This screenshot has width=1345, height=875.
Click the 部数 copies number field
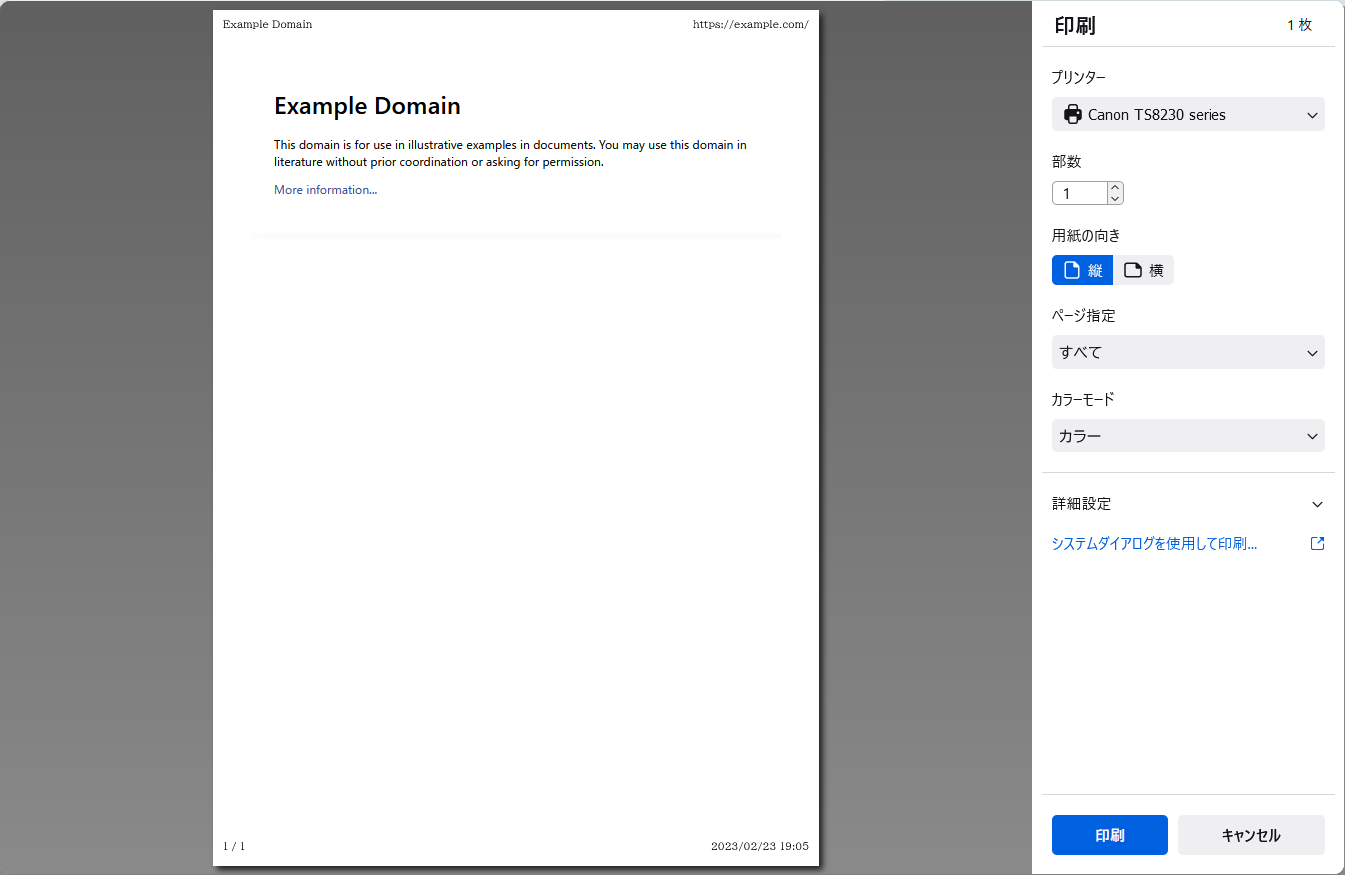tap(1080, 193)
